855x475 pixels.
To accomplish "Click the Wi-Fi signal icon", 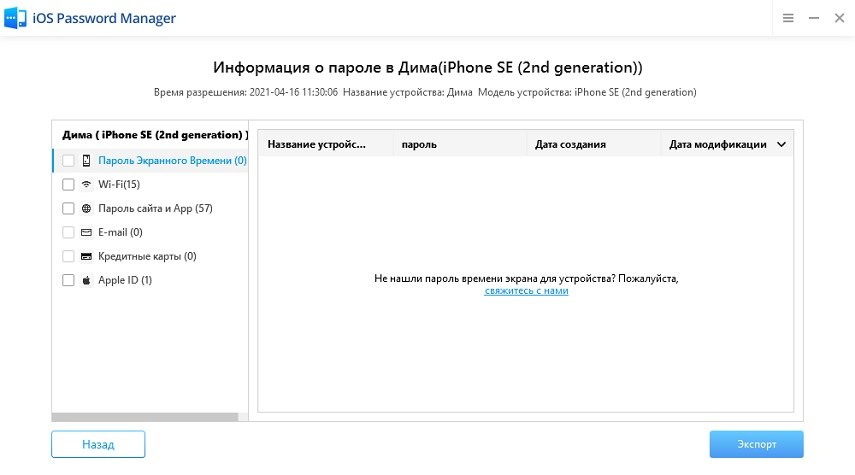I will 86,184.
